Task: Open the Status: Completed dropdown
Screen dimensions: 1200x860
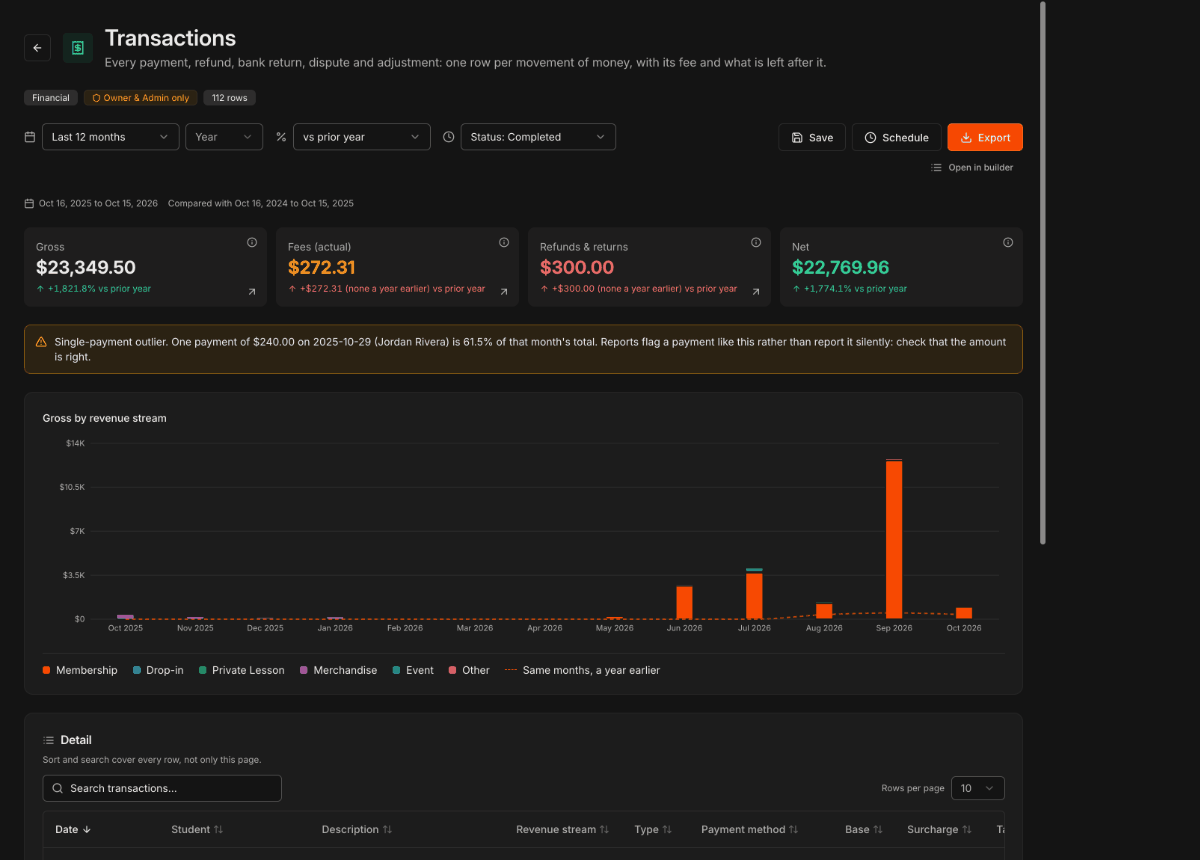Action: (x=538, y=137)
